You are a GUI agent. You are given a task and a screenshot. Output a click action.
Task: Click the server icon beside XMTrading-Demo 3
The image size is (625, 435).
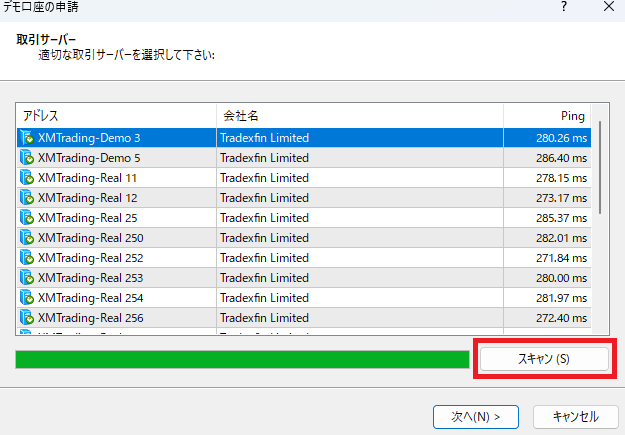tap(27, 138)
